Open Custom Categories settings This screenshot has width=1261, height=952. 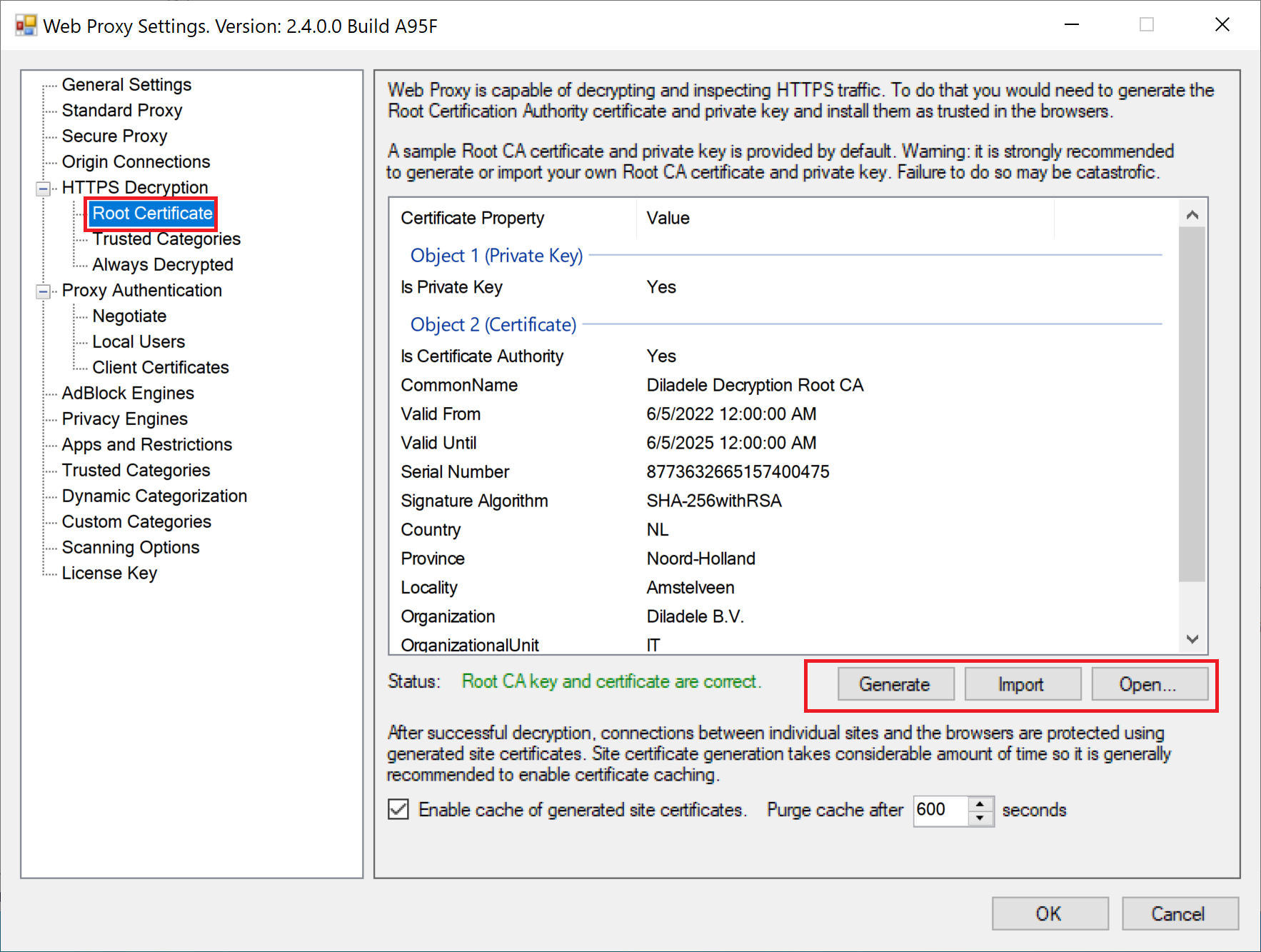coord(136,521)
